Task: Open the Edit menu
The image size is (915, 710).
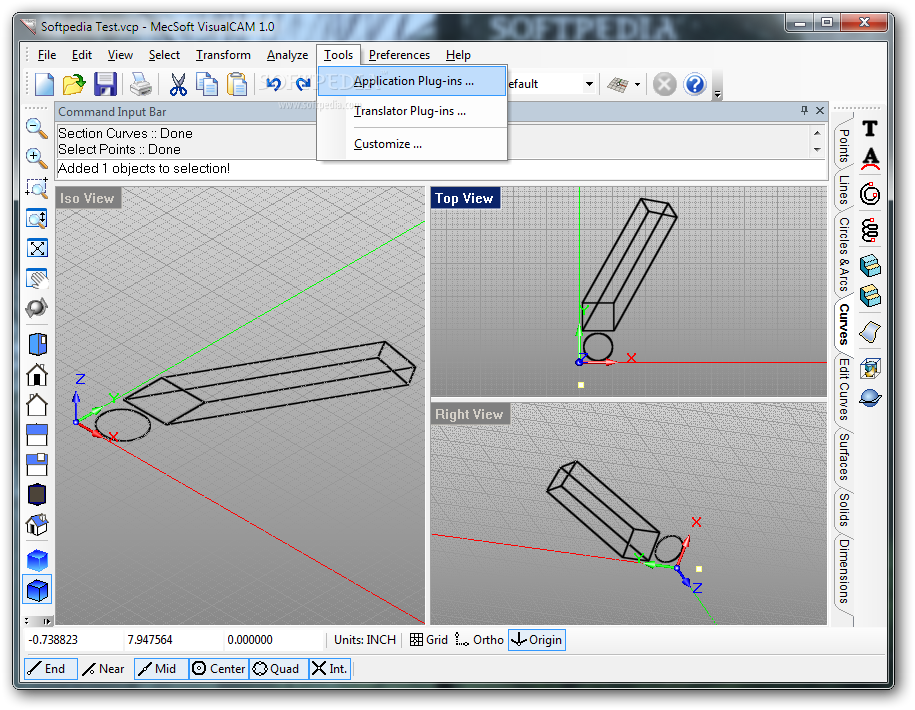Action: tap(82, 55)
